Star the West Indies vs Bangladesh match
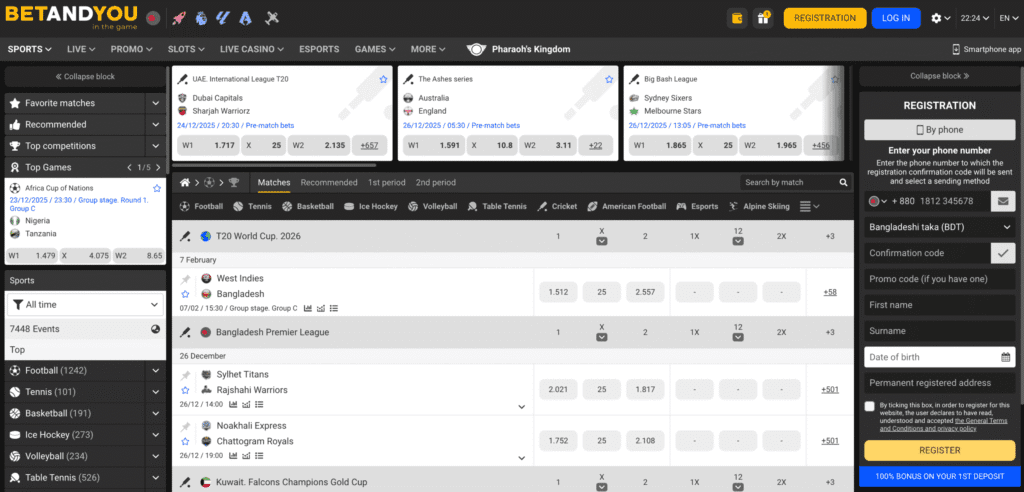Screen dimensions: 1024x492 tap(185, 294)
